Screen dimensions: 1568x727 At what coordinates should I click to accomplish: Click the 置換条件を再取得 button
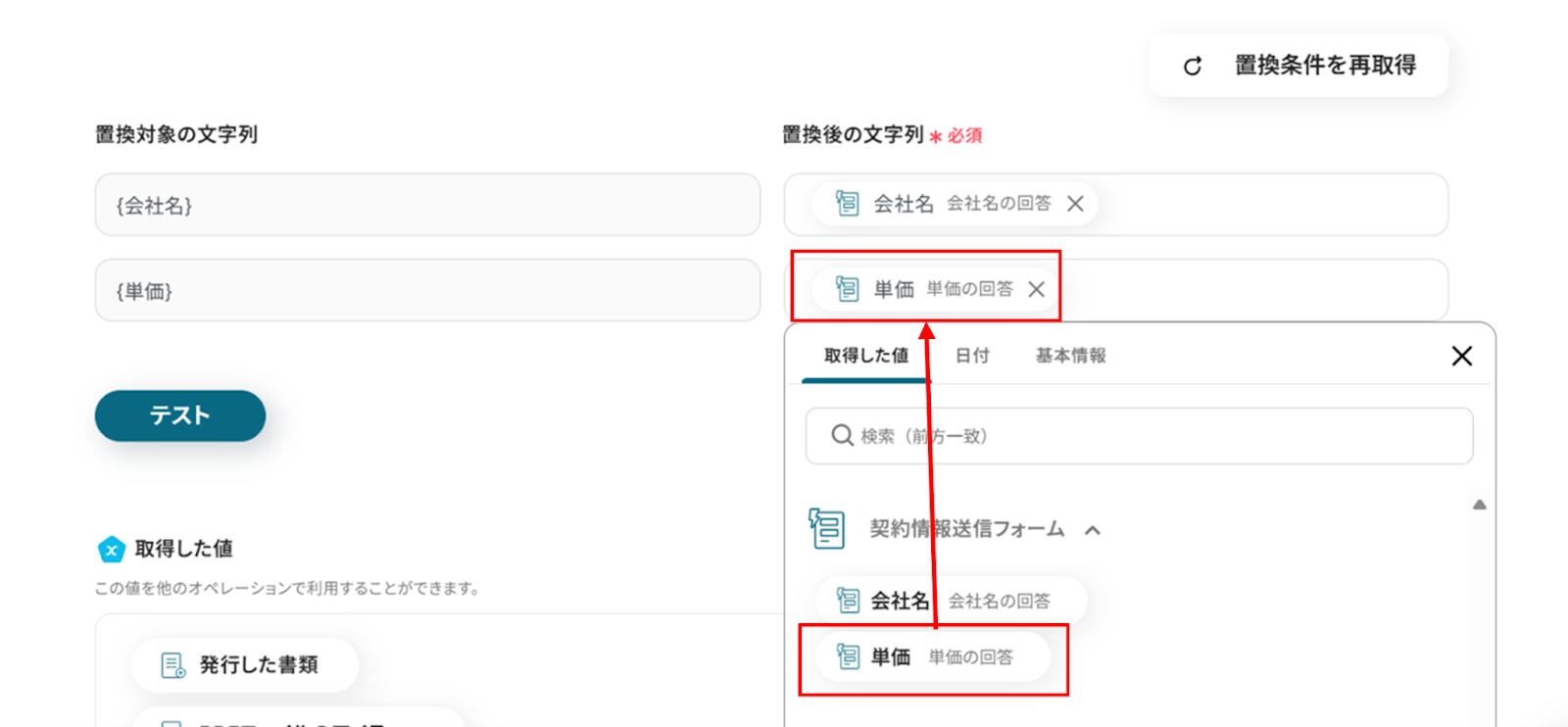(x=1298, y=66)
